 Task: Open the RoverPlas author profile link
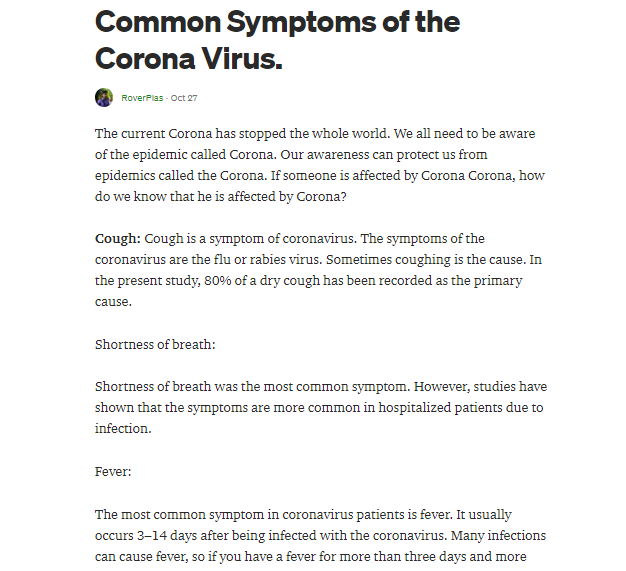(143, 98)
